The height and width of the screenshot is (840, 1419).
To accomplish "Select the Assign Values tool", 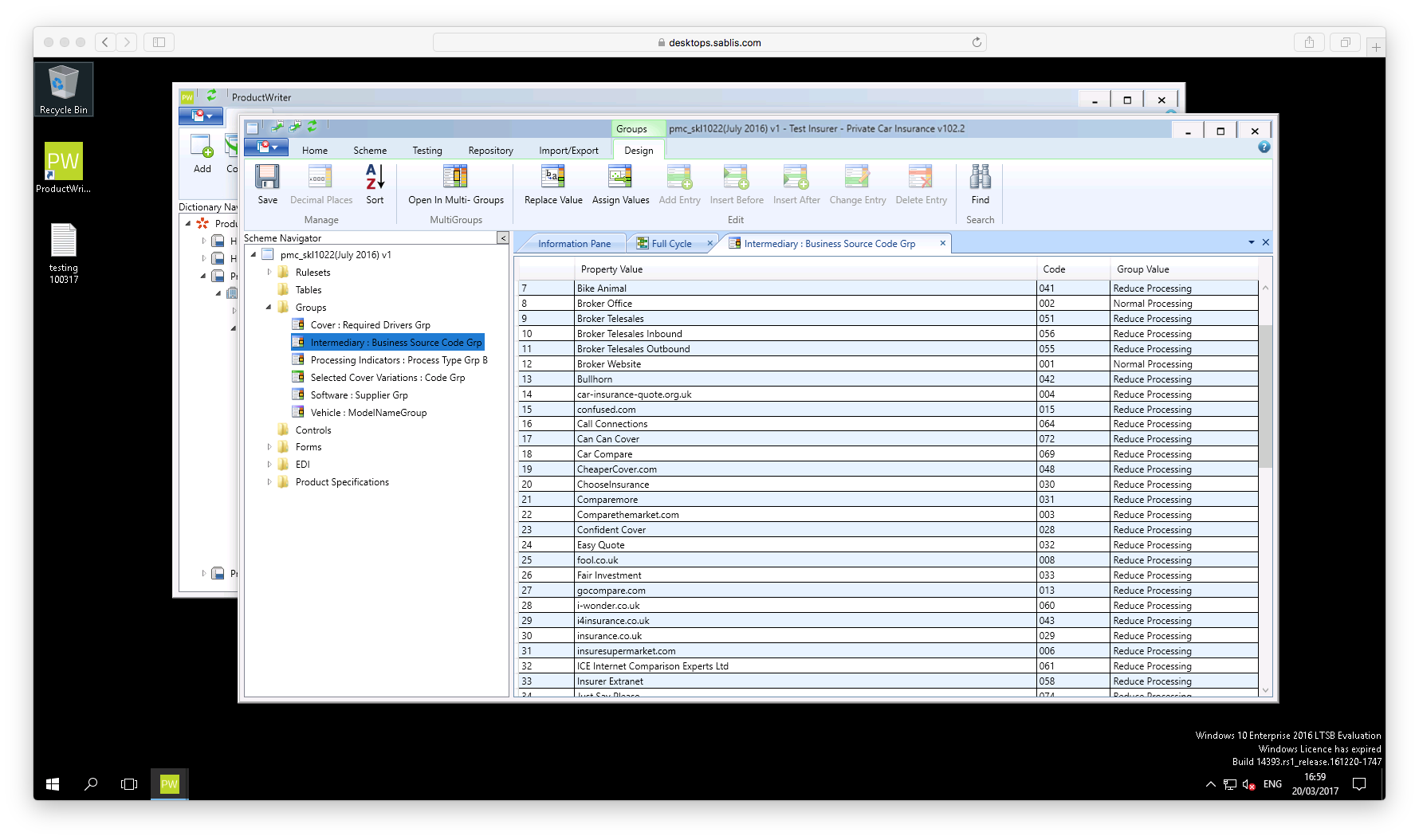I will pyautogui.click(x=620, y=177).
